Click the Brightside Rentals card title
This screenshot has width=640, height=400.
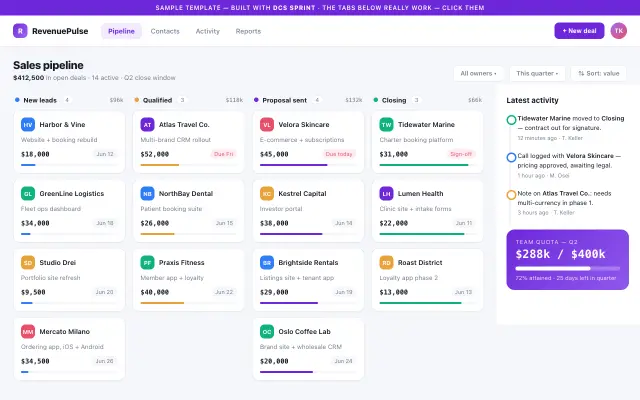[308, 262]
